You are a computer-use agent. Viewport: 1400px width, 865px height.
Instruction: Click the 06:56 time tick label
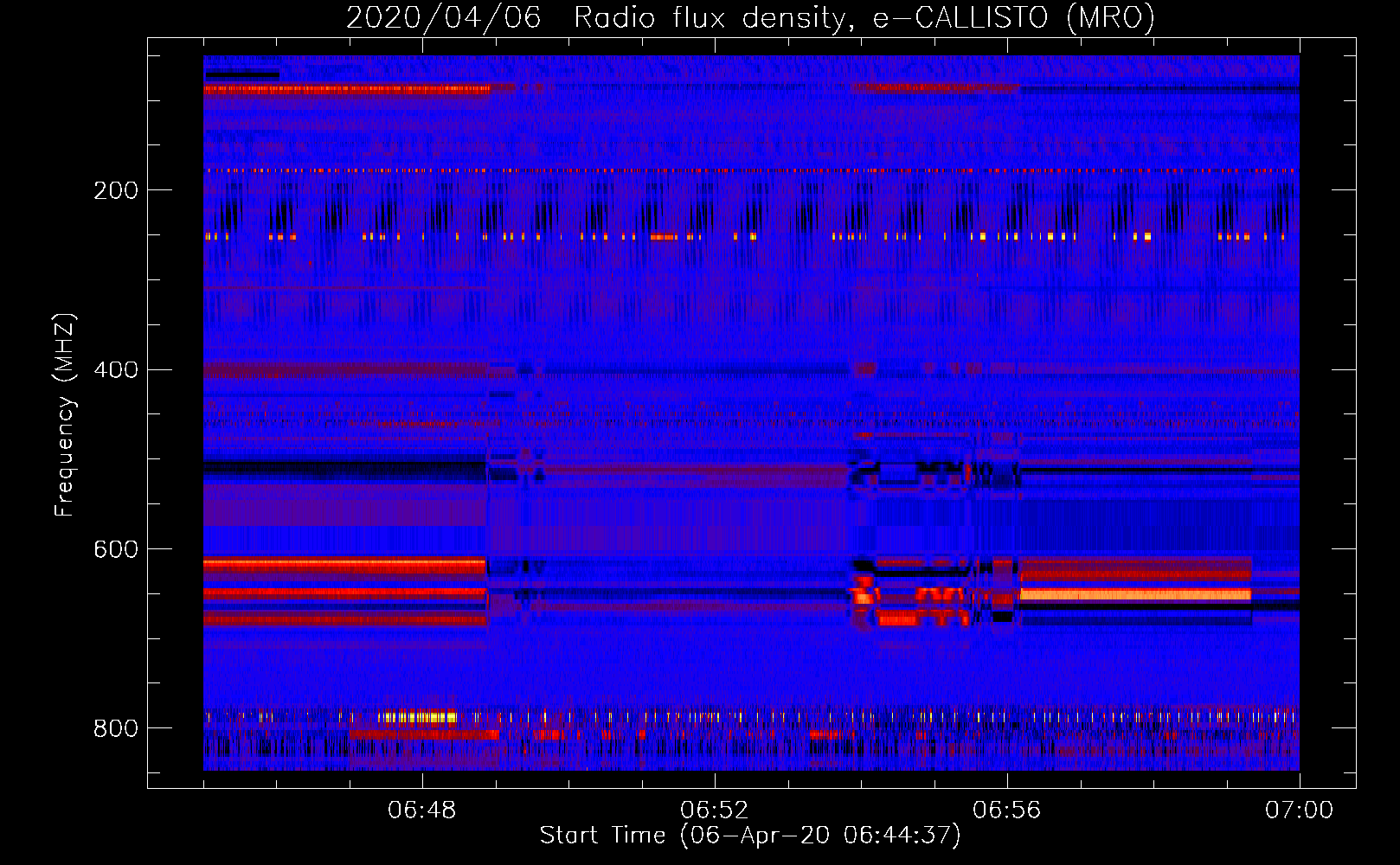[x=1006, y=811]
